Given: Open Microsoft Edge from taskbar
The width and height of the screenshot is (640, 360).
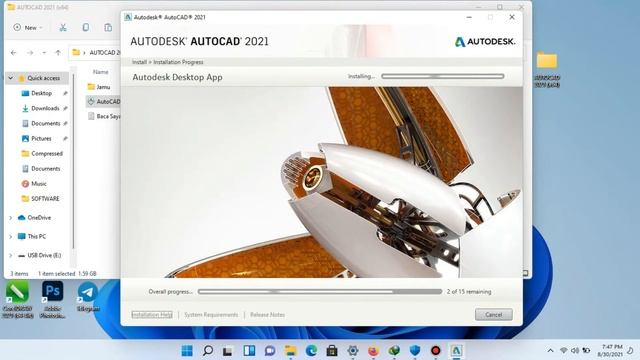Looking at the screenshot, I should pos(311,351).
